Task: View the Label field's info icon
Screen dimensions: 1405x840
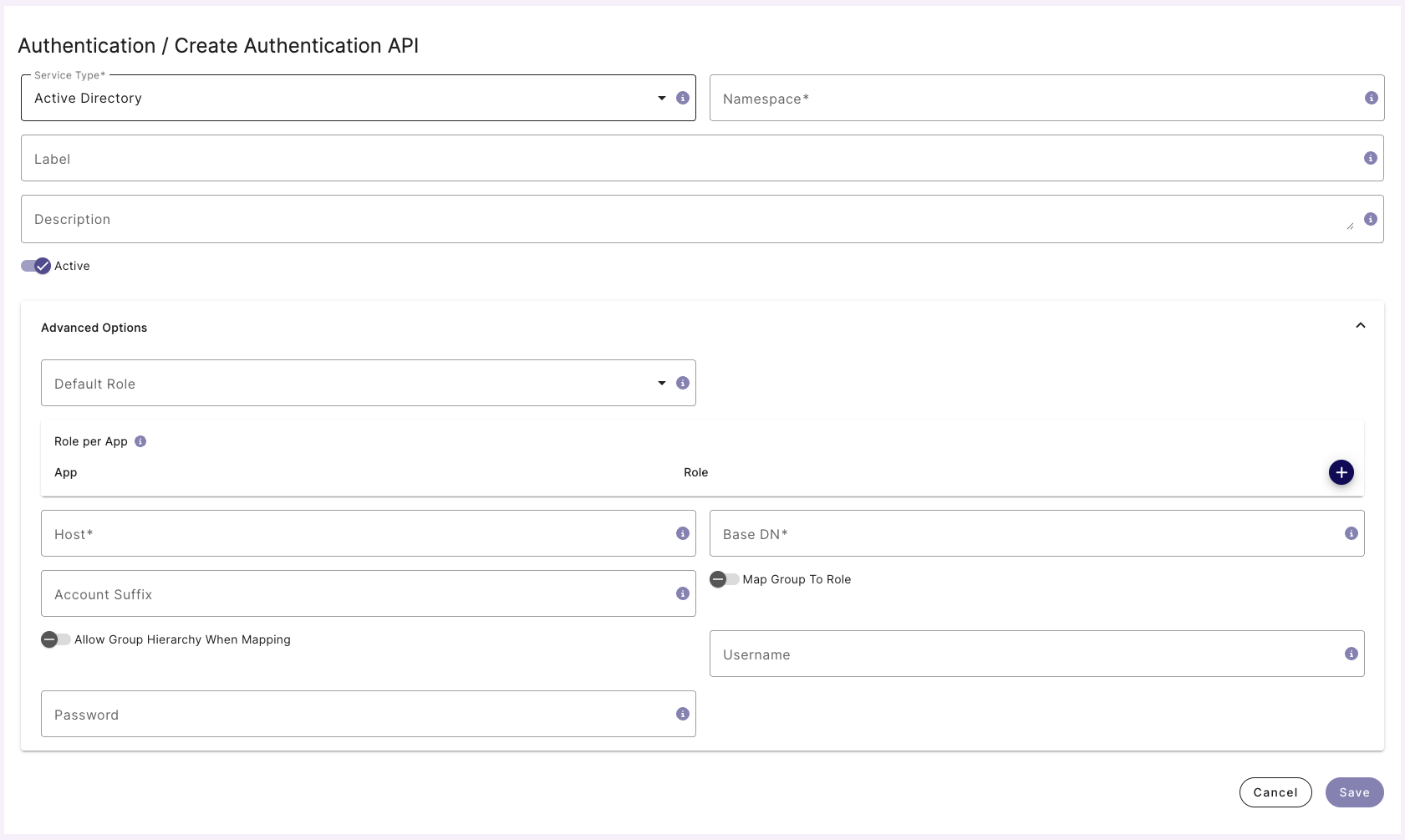Action: pos(1371,158)
